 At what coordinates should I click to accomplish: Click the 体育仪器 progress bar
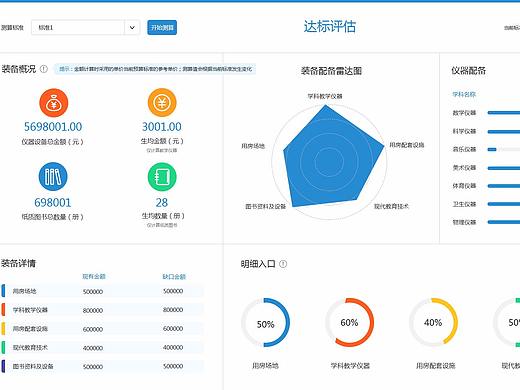(x=504, y=186)
